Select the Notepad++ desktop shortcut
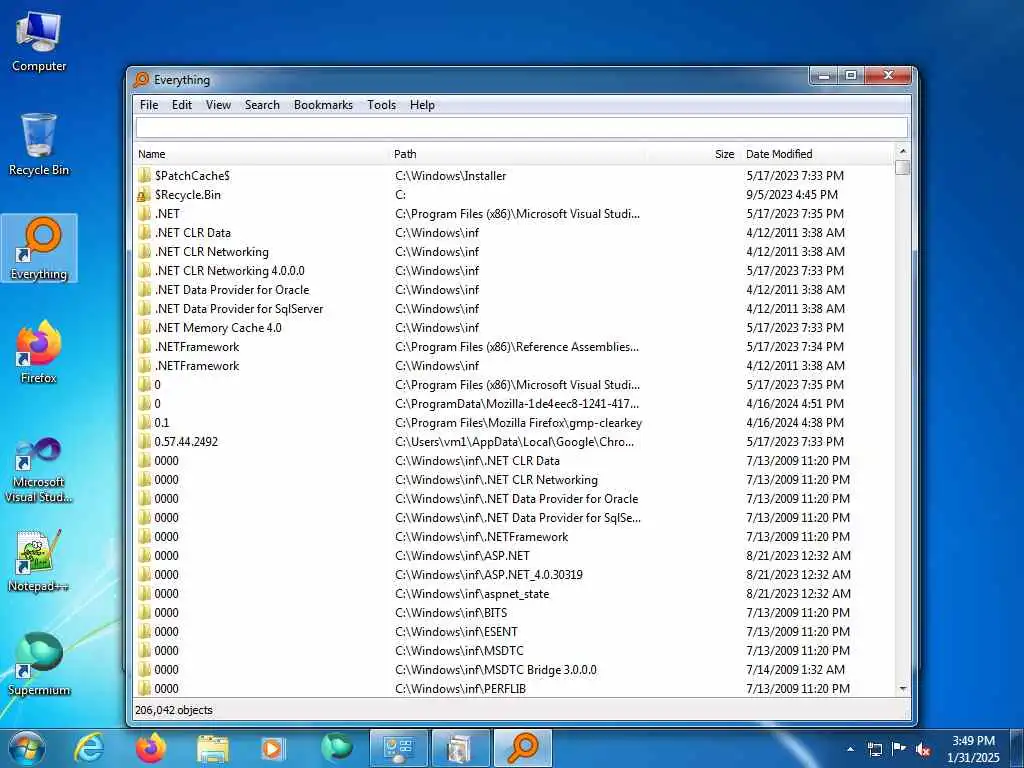The height and width of the screenshot is (768, 1024). [x=39, y=560]
